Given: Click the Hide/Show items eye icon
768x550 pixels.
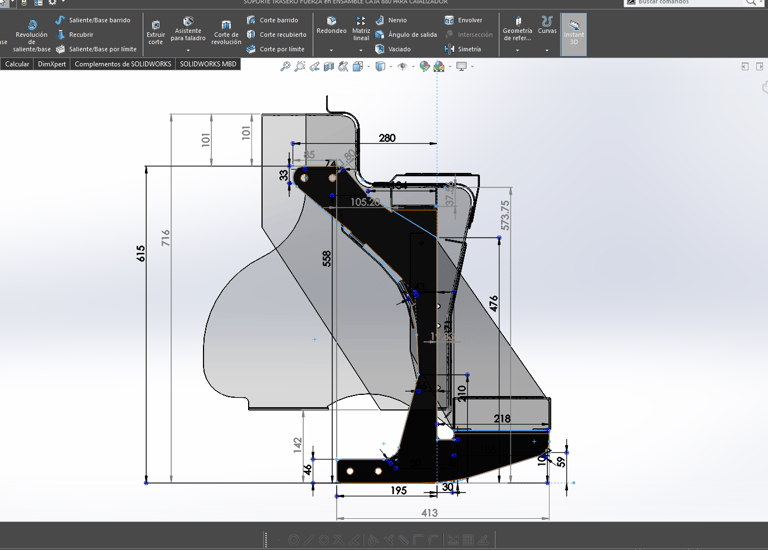Looking at the screenshot, I should 402,67.
